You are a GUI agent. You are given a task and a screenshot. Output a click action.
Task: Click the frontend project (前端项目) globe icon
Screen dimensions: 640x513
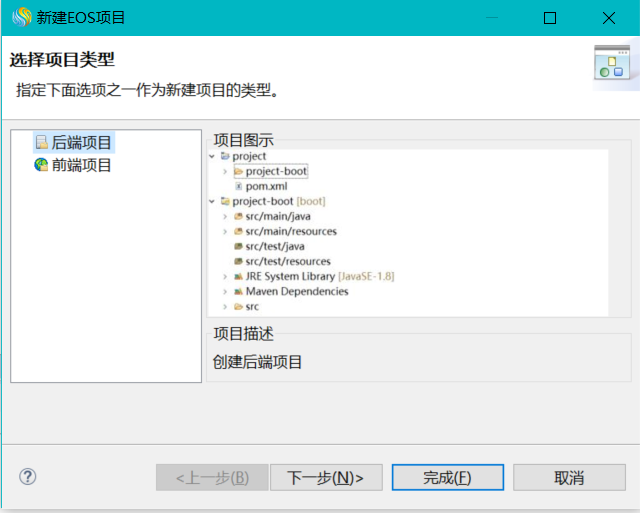pyautogui.click(x=41, y=165)
